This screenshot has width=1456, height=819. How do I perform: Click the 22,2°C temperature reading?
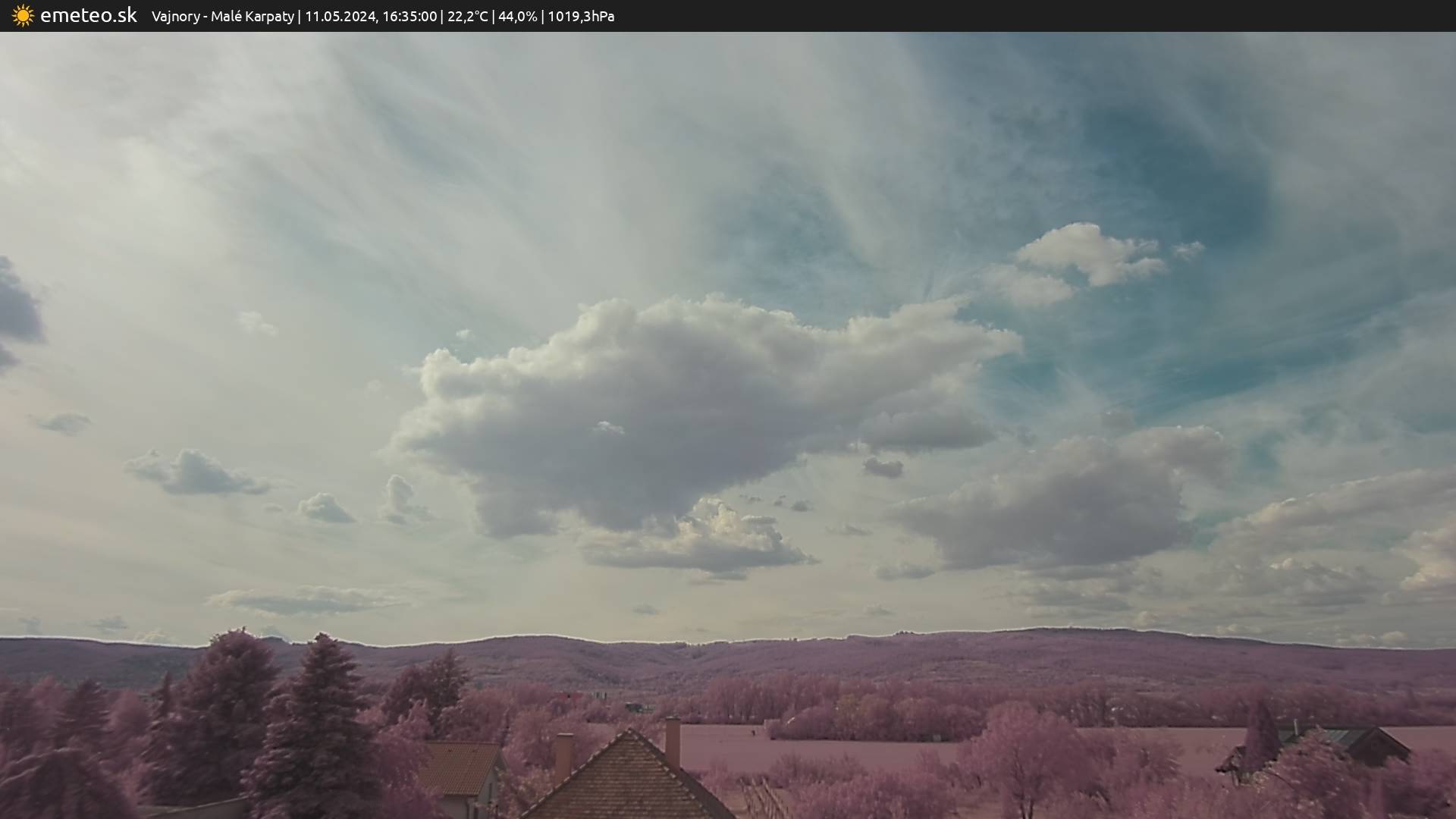[468, 17]
